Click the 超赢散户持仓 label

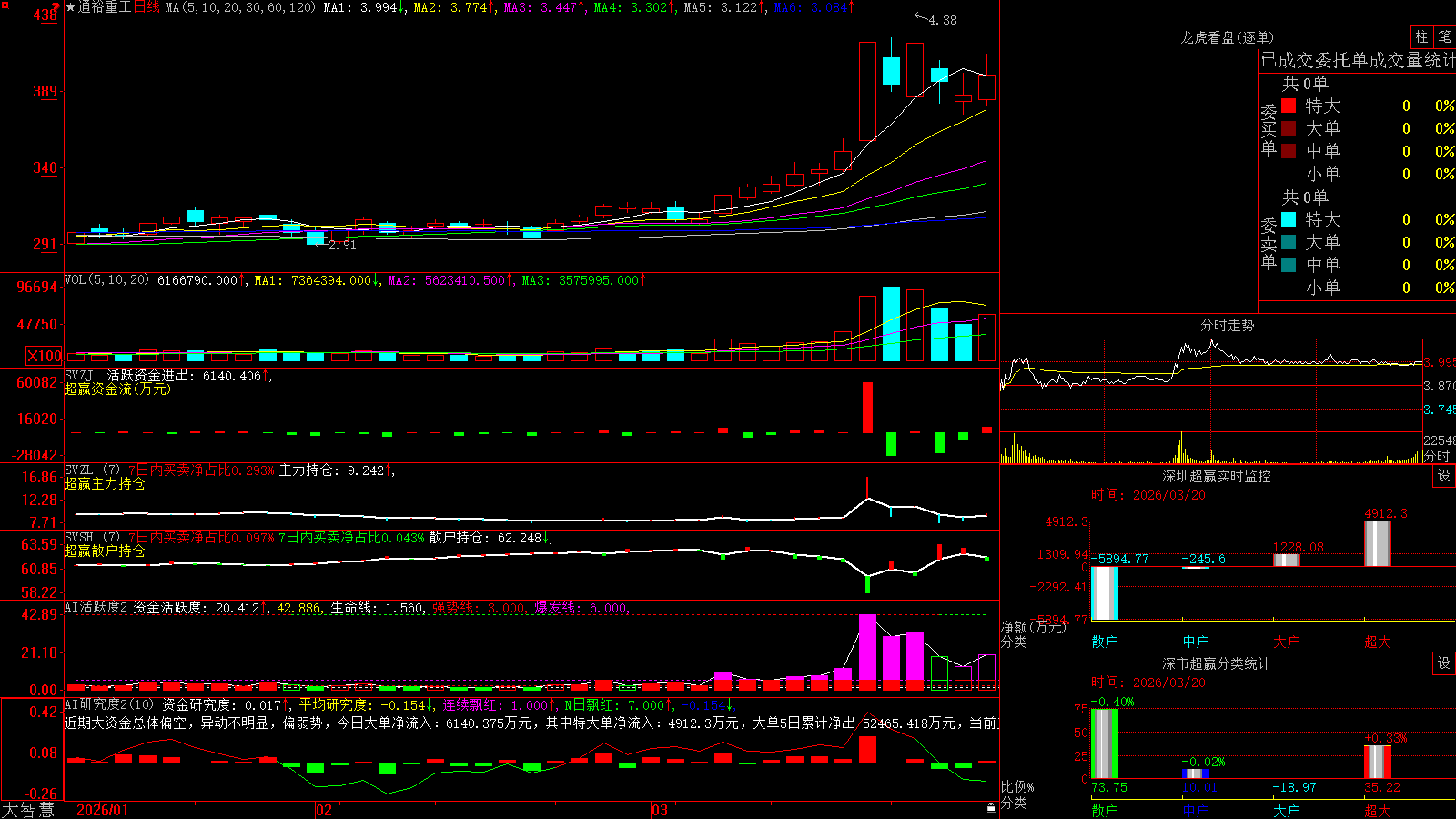tap(105, 551)
